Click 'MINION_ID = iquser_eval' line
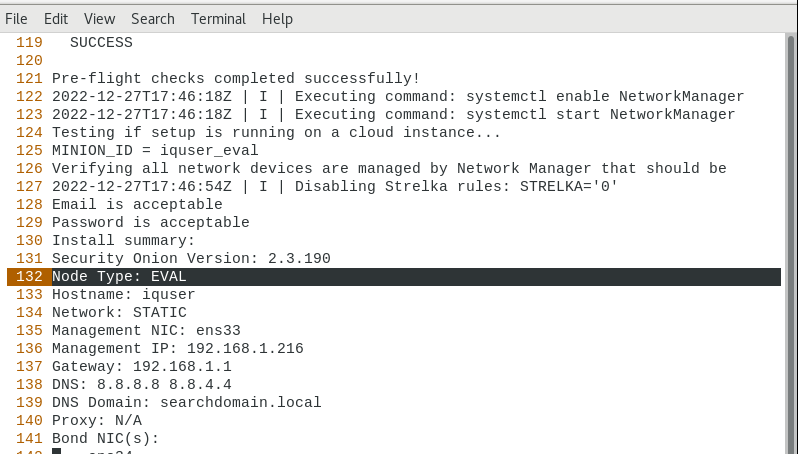Viewport: 798px width, 454px height. 155,151
